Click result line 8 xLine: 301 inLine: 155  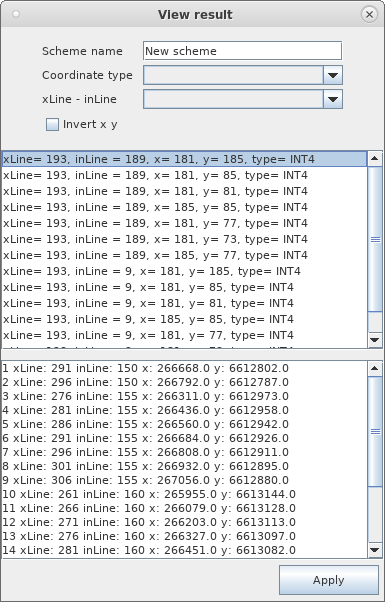point(146,466)
